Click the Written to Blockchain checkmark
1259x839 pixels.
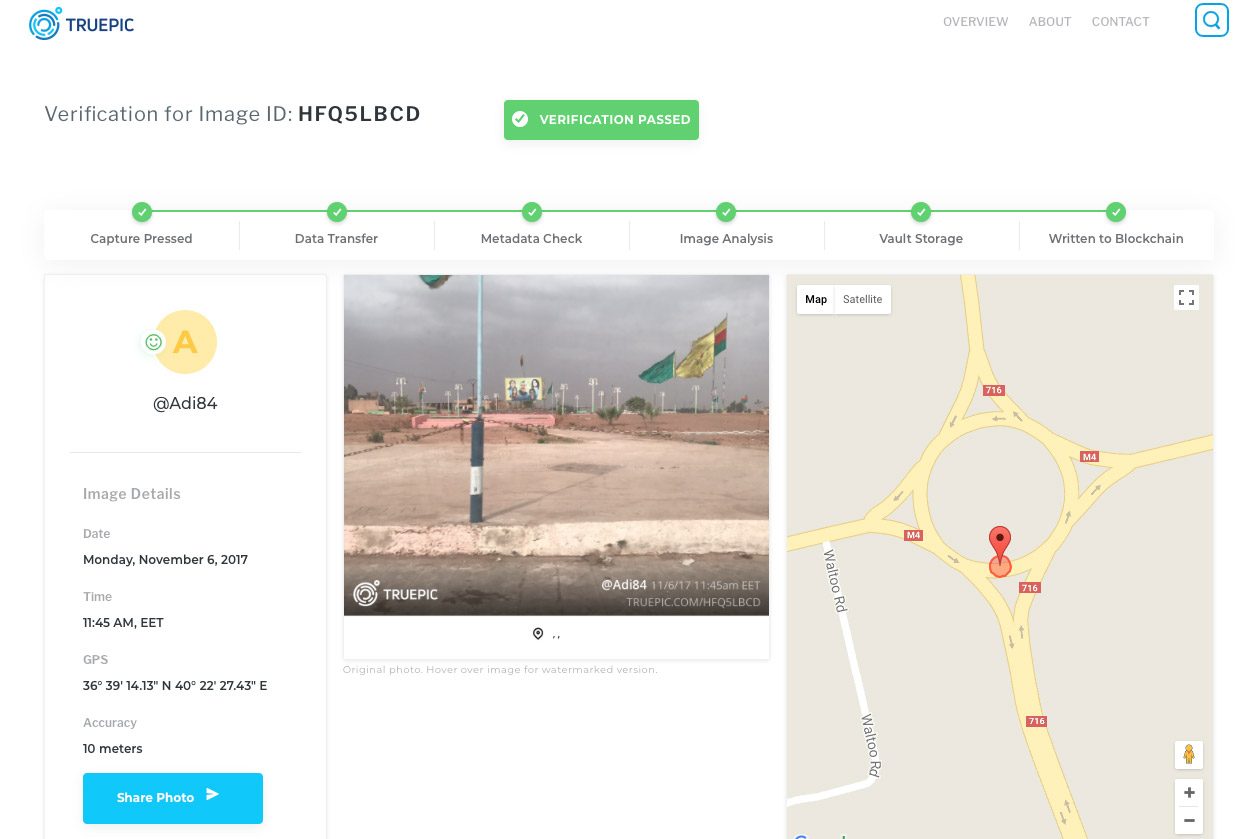tap(1116, 212)
